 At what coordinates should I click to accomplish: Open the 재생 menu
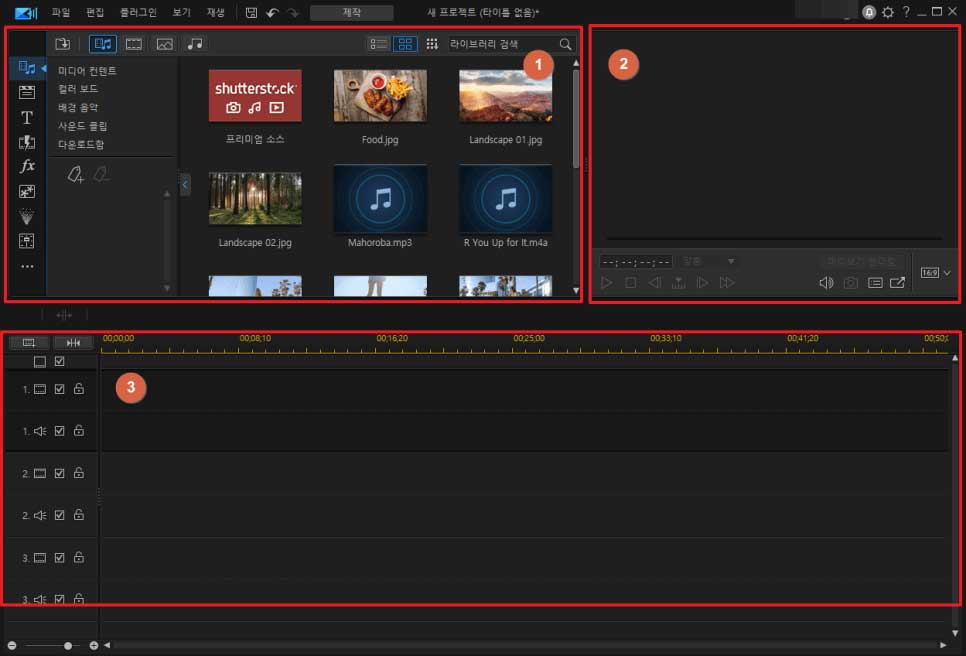[x=216, y=12]
